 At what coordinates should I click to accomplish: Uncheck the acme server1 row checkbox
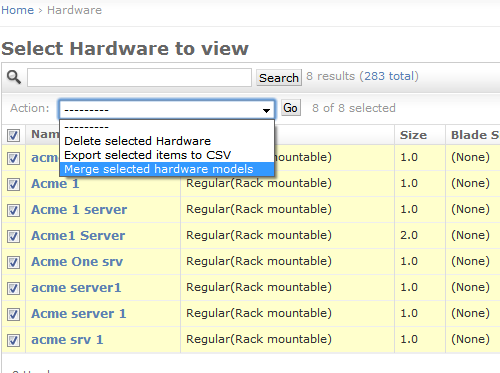pos(13,288)
